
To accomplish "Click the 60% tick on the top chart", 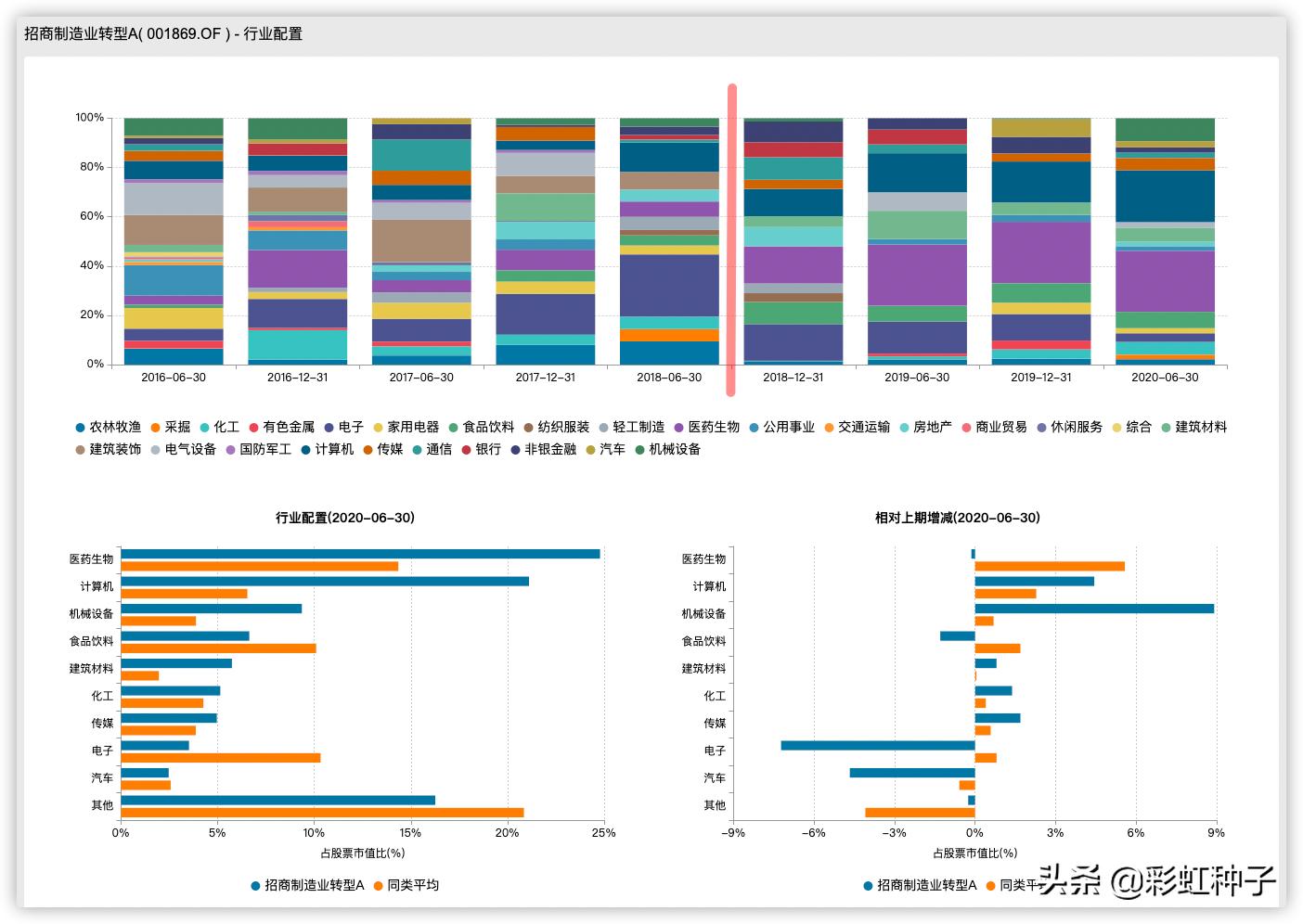I will pyautogui.click(x=92, y=216).
